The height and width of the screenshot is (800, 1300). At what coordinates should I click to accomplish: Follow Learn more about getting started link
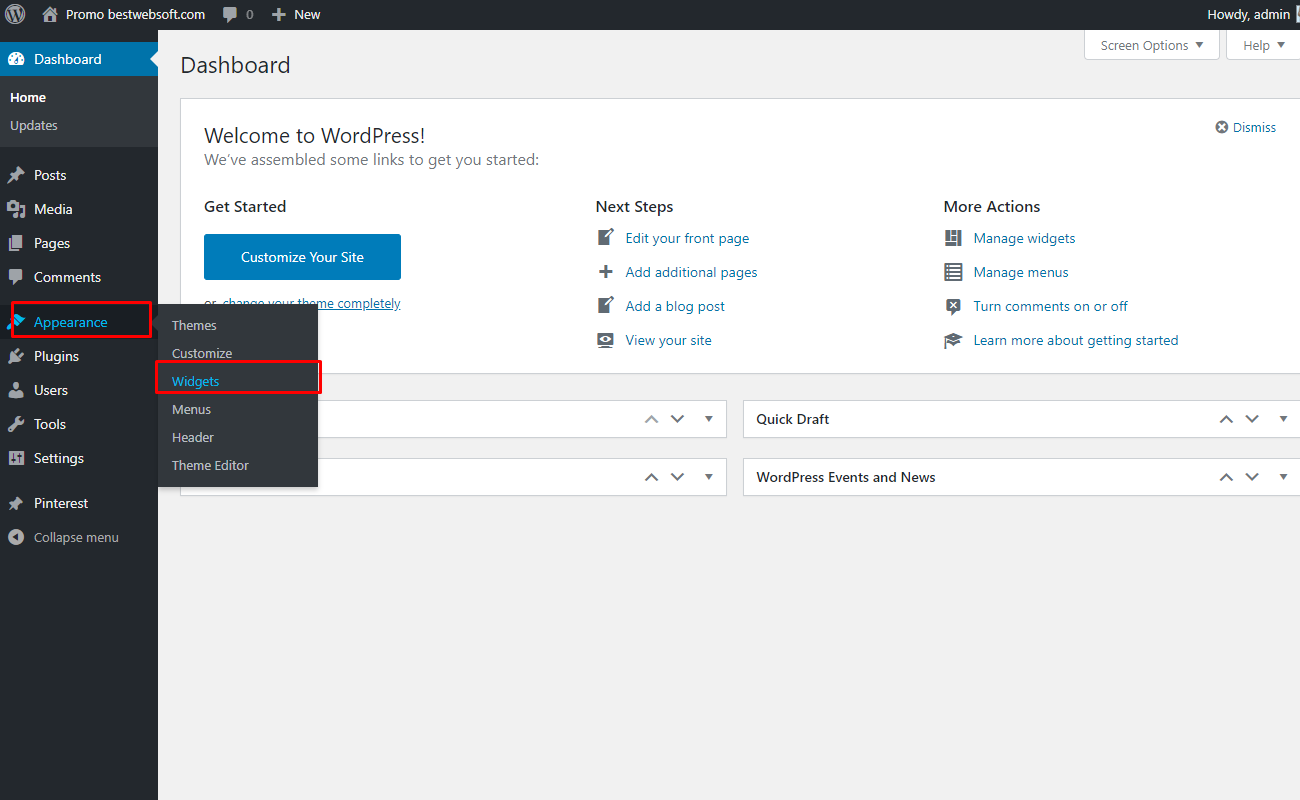click(x=1076, y=340)
